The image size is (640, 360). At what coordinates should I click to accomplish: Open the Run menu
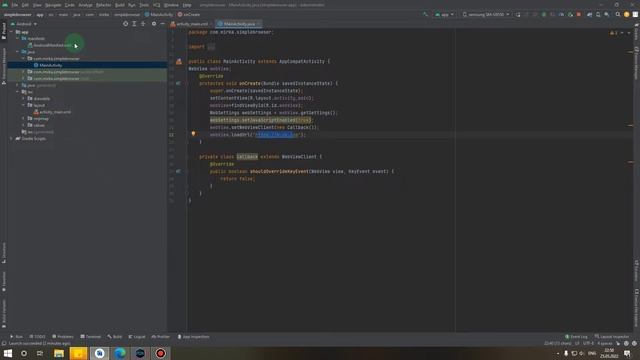click(131, 5)
